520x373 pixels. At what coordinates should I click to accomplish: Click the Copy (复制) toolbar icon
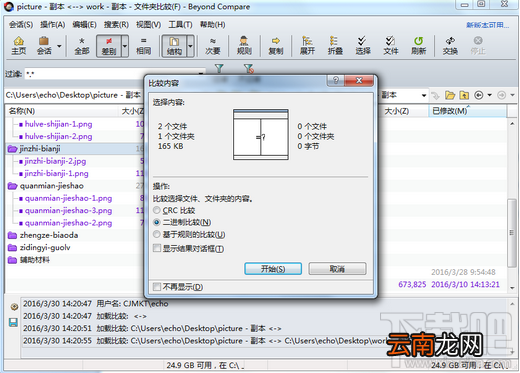[276, 45]
